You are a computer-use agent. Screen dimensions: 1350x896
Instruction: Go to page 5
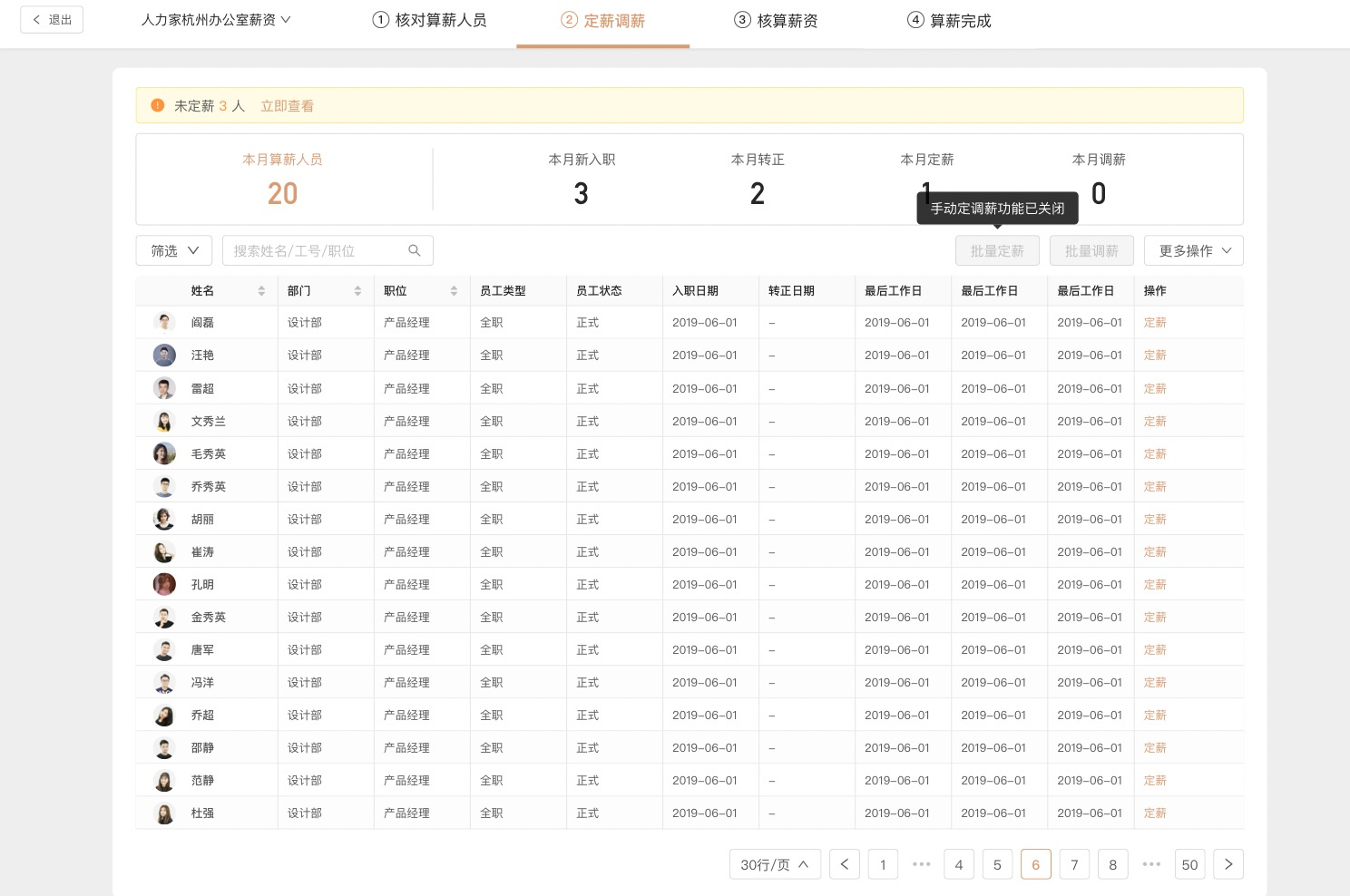click(x=997, y=864)
